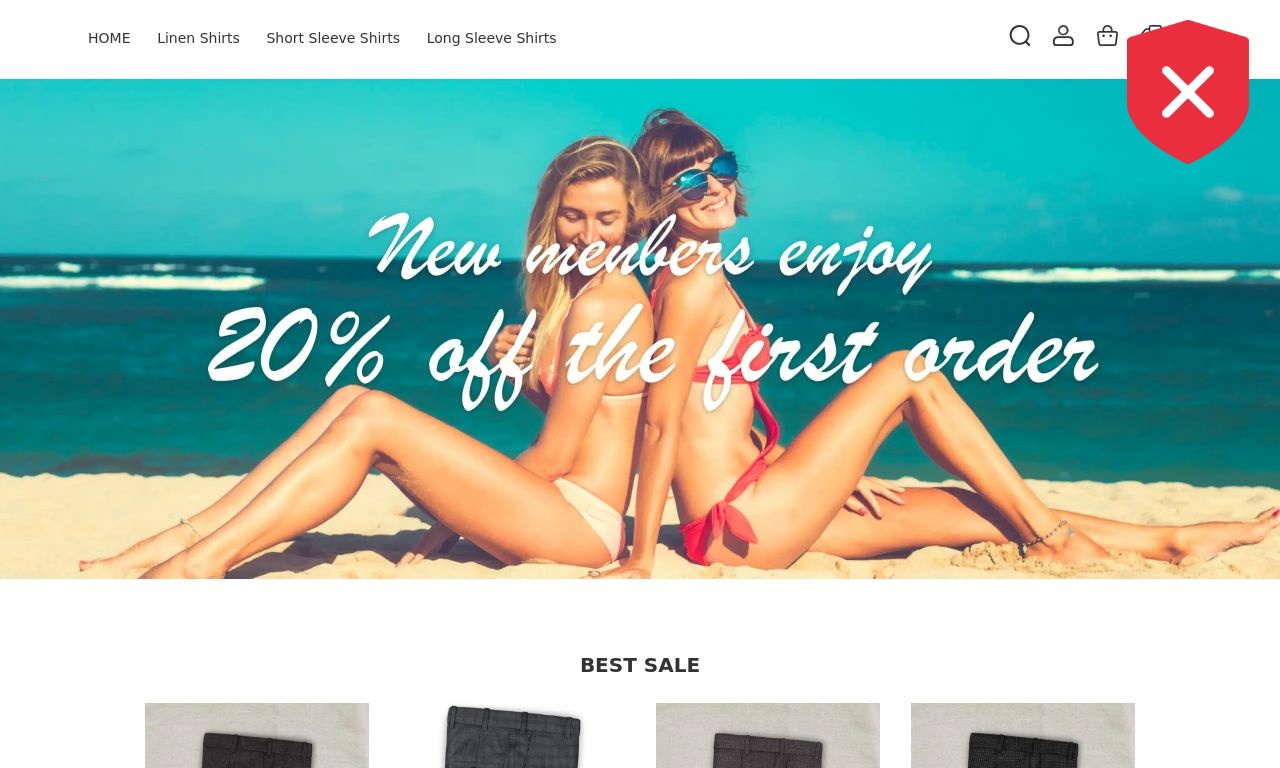Screen dimensions: 1280x768
Task: Open the second Best Sale product thumbnail
Action: (512, 736)
